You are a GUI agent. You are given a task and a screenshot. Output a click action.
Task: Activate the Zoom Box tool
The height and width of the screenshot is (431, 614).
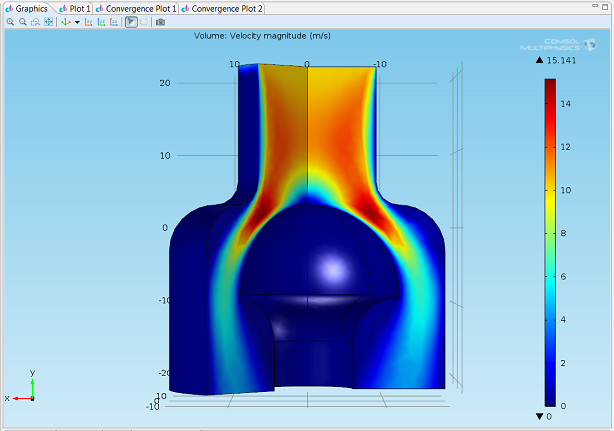click(x=35, y=22)
